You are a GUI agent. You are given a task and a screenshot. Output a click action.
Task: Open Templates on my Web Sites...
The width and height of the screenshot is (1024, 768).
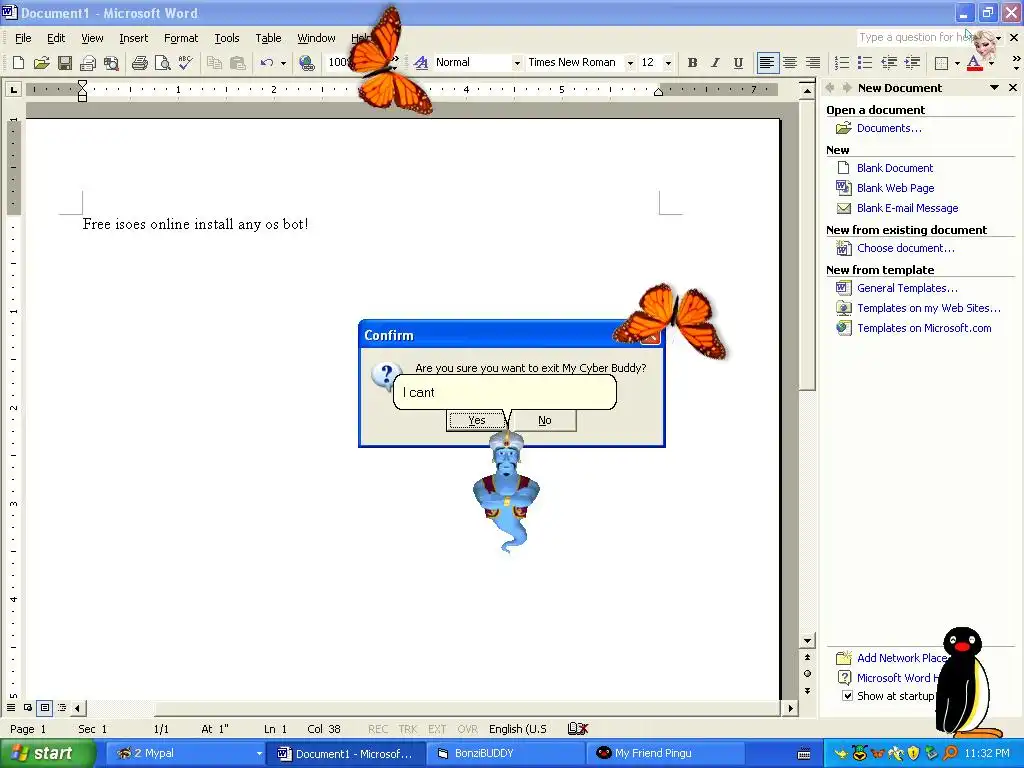[x=929, y=308]
